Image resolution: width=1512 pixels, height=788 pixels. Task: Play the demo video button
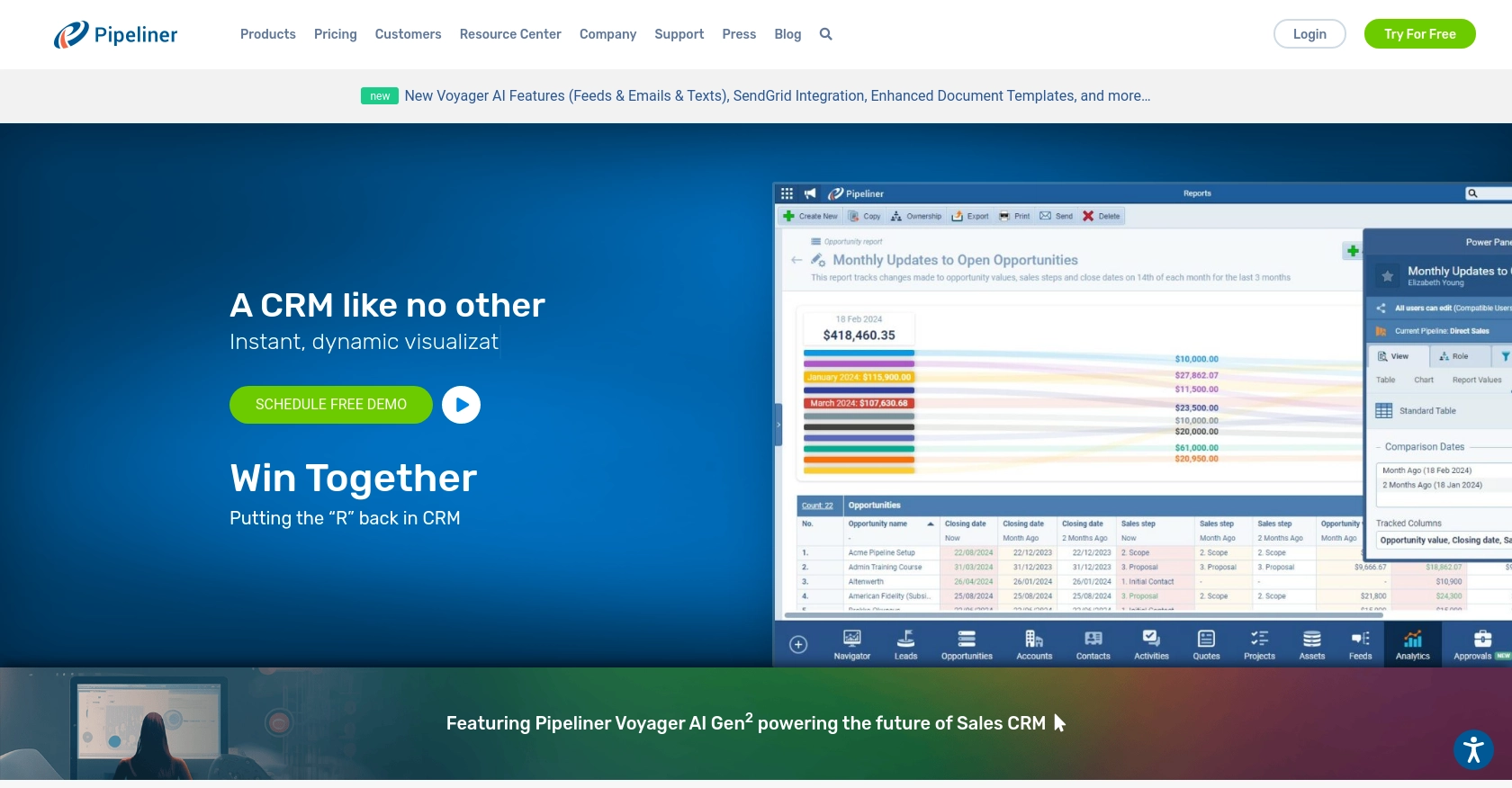461,405
